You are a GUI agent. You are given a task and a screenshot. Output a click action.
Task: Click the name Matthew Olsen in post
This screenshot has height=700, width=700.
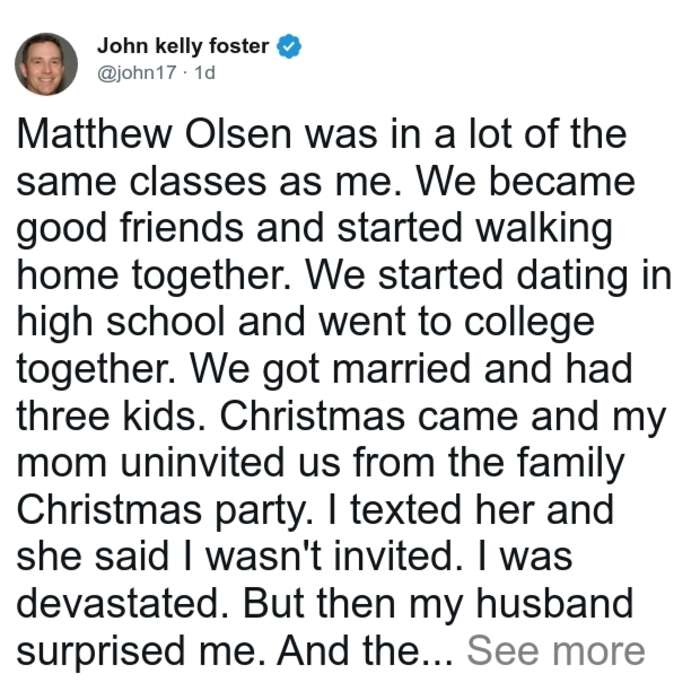coord(154,134)
